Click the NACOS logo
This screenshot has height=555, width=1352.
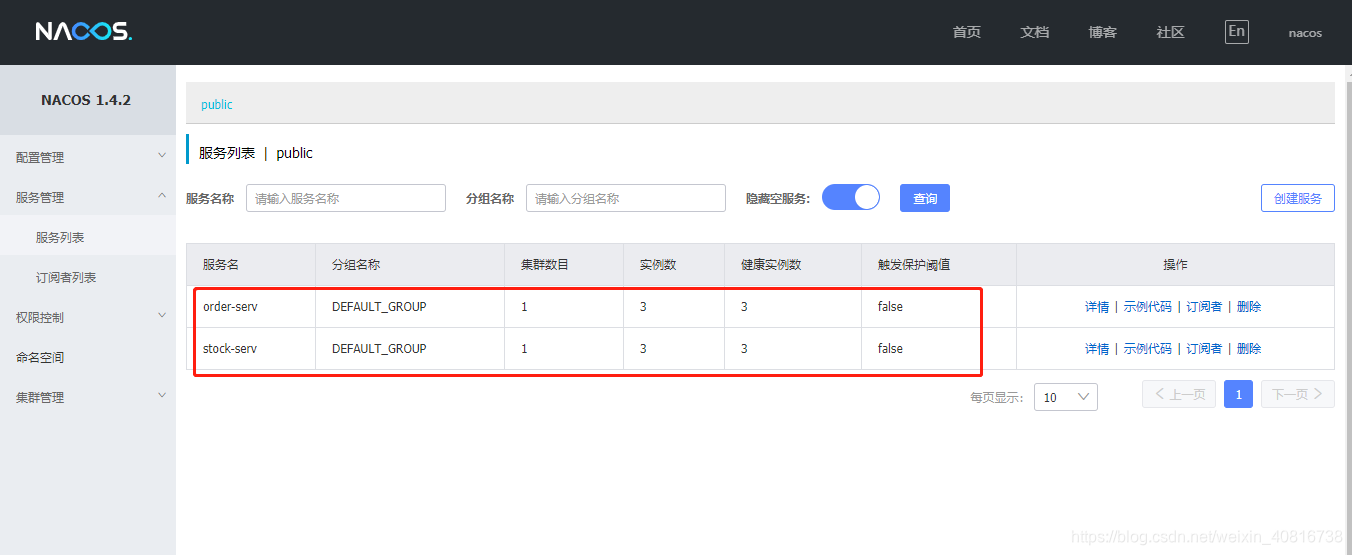(x=83, y=32)
